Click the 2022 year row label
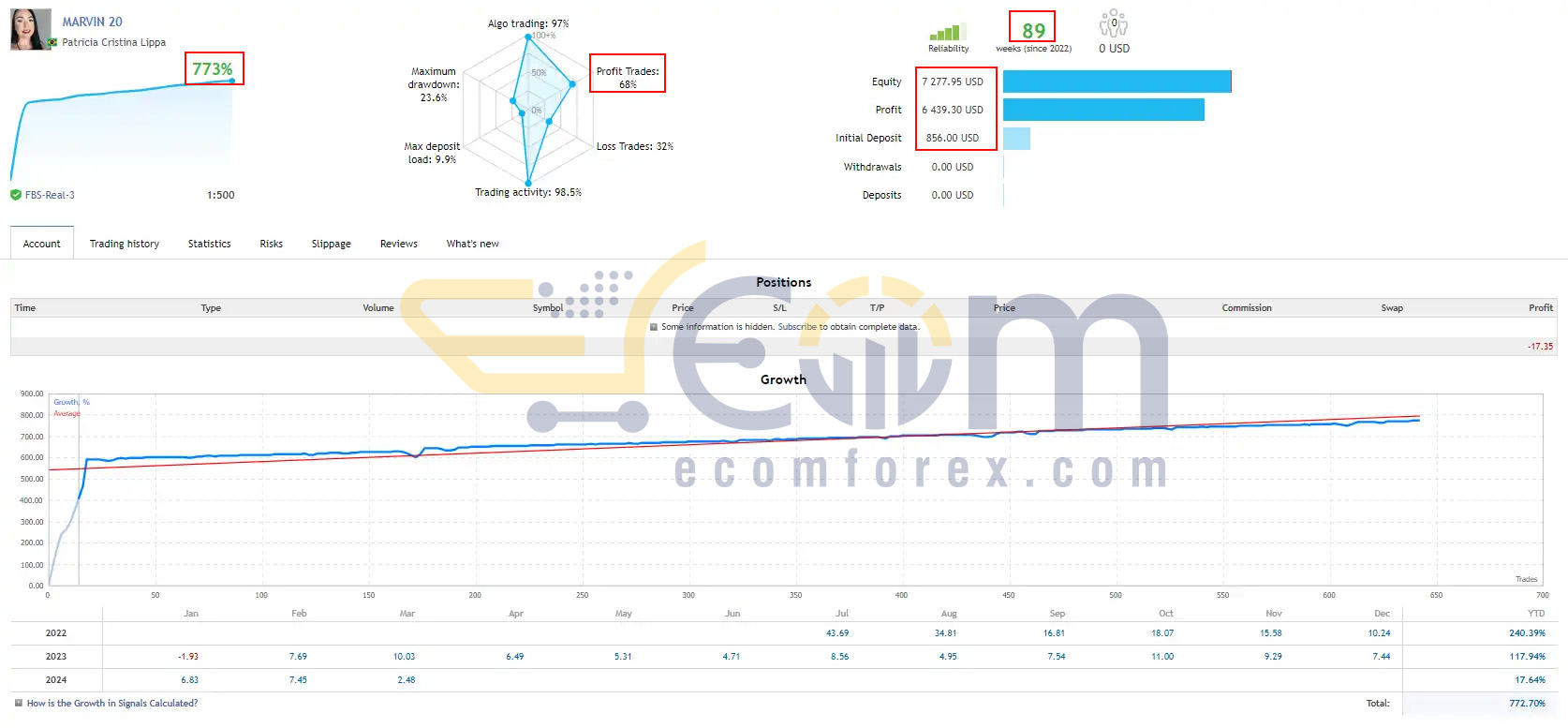Viewport: 1568px width, 728px height. 56,633
